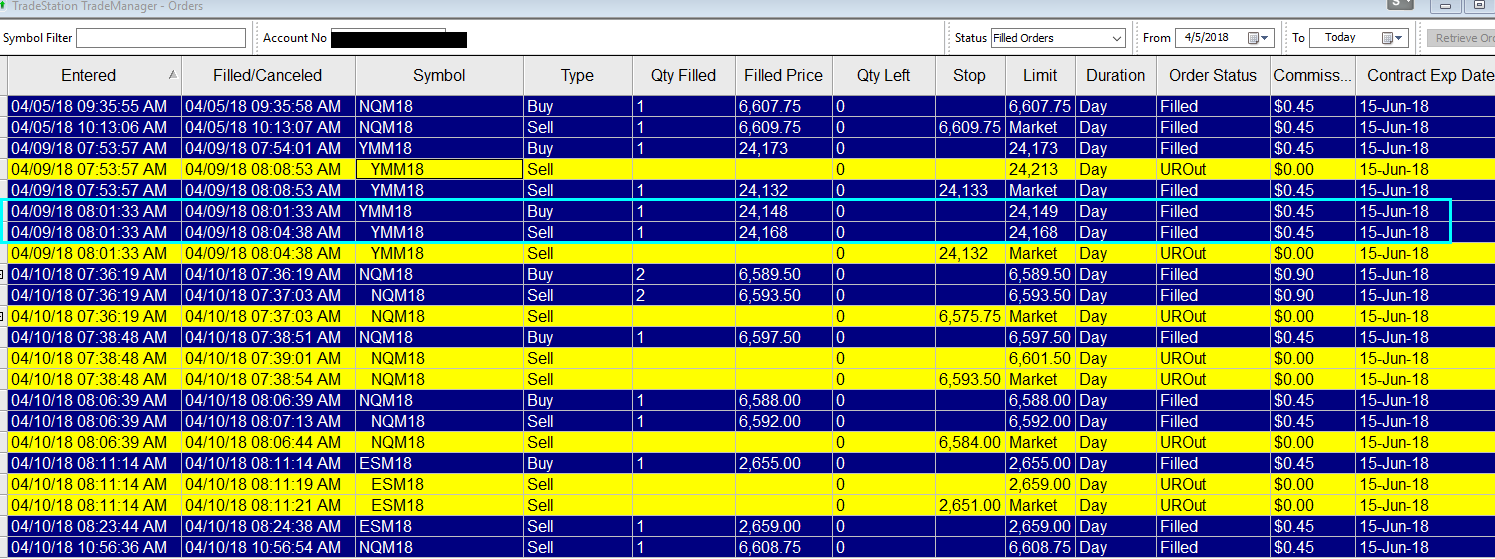Click the Symbol column header
The width and height of the screenshot is (1495, 559).
(x=439, y=75)
